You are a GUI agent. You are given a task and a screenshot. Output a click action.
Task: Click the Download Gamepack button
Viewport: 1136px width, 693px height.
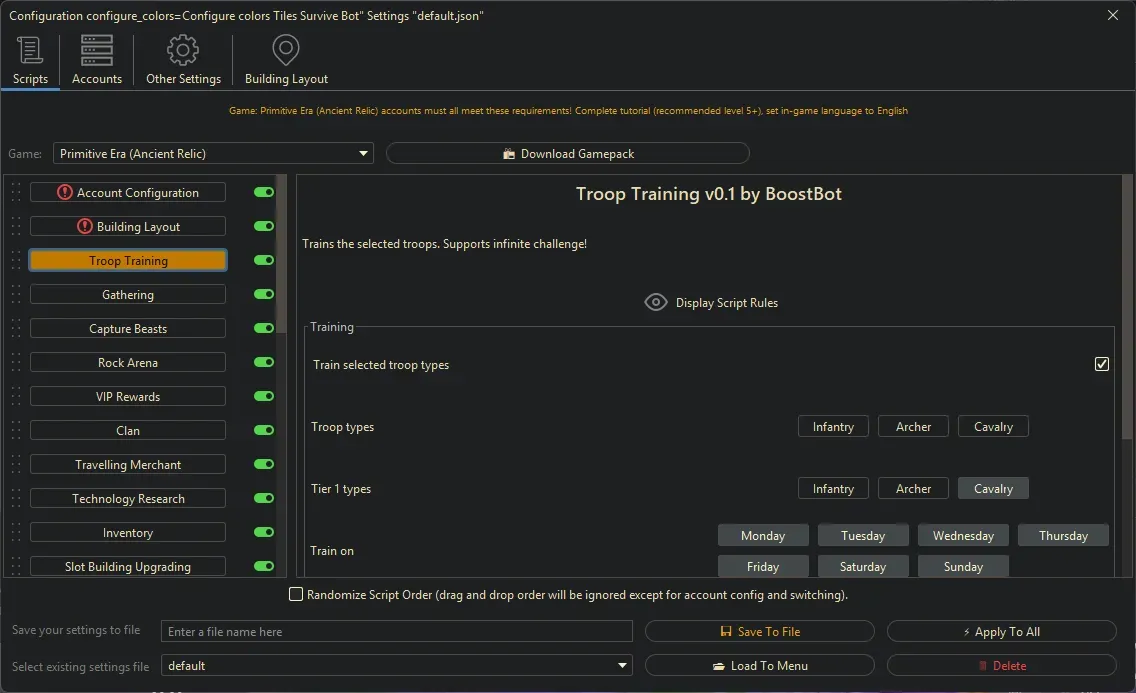(x=567, y=154)
